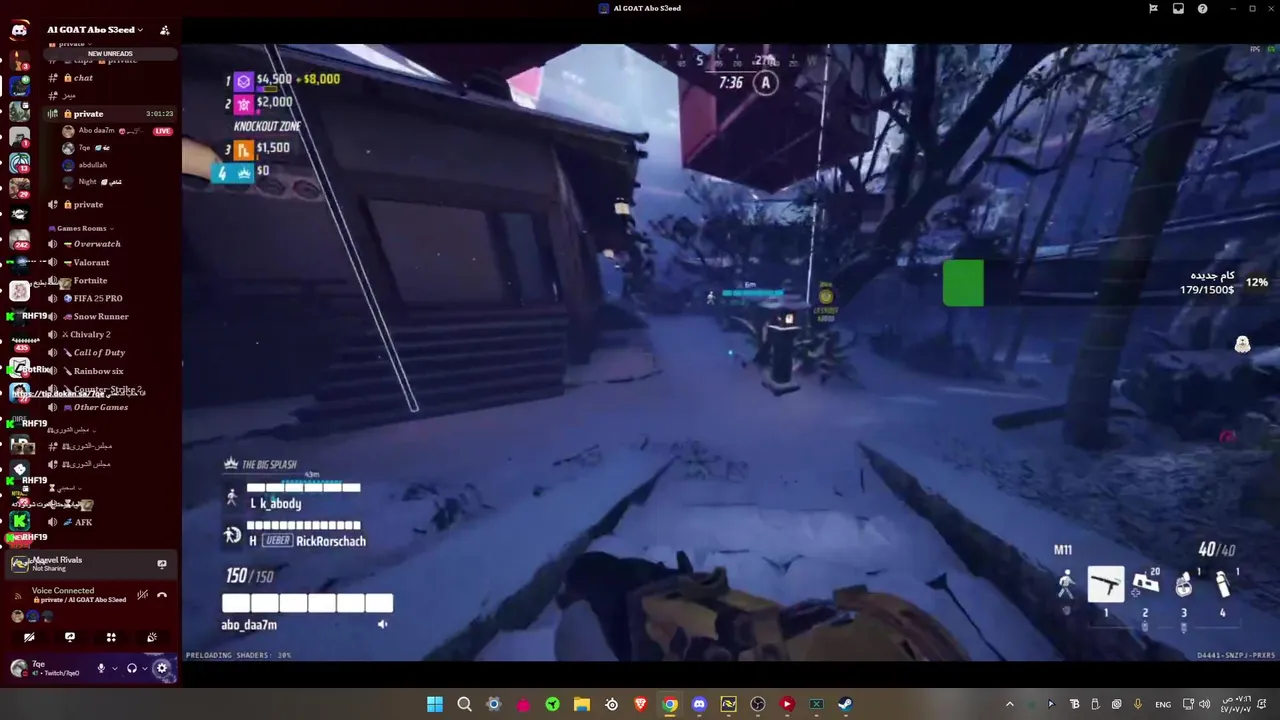Mute streamer audio icon beside abo_daa7m
This screenshot has height=720, width=1280.
click(382, 624)
